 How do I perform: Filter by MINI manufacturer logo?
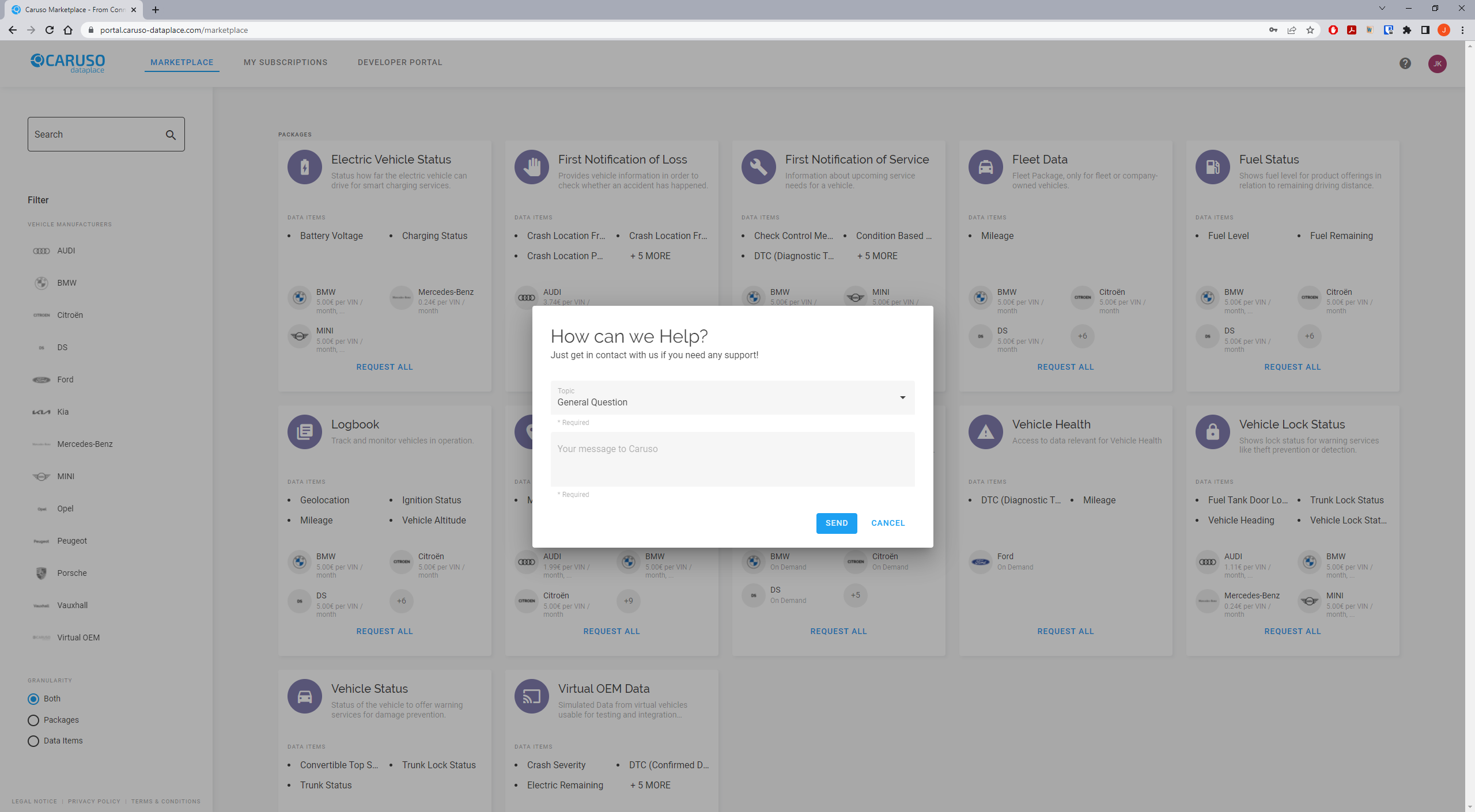tap(41, 477)
